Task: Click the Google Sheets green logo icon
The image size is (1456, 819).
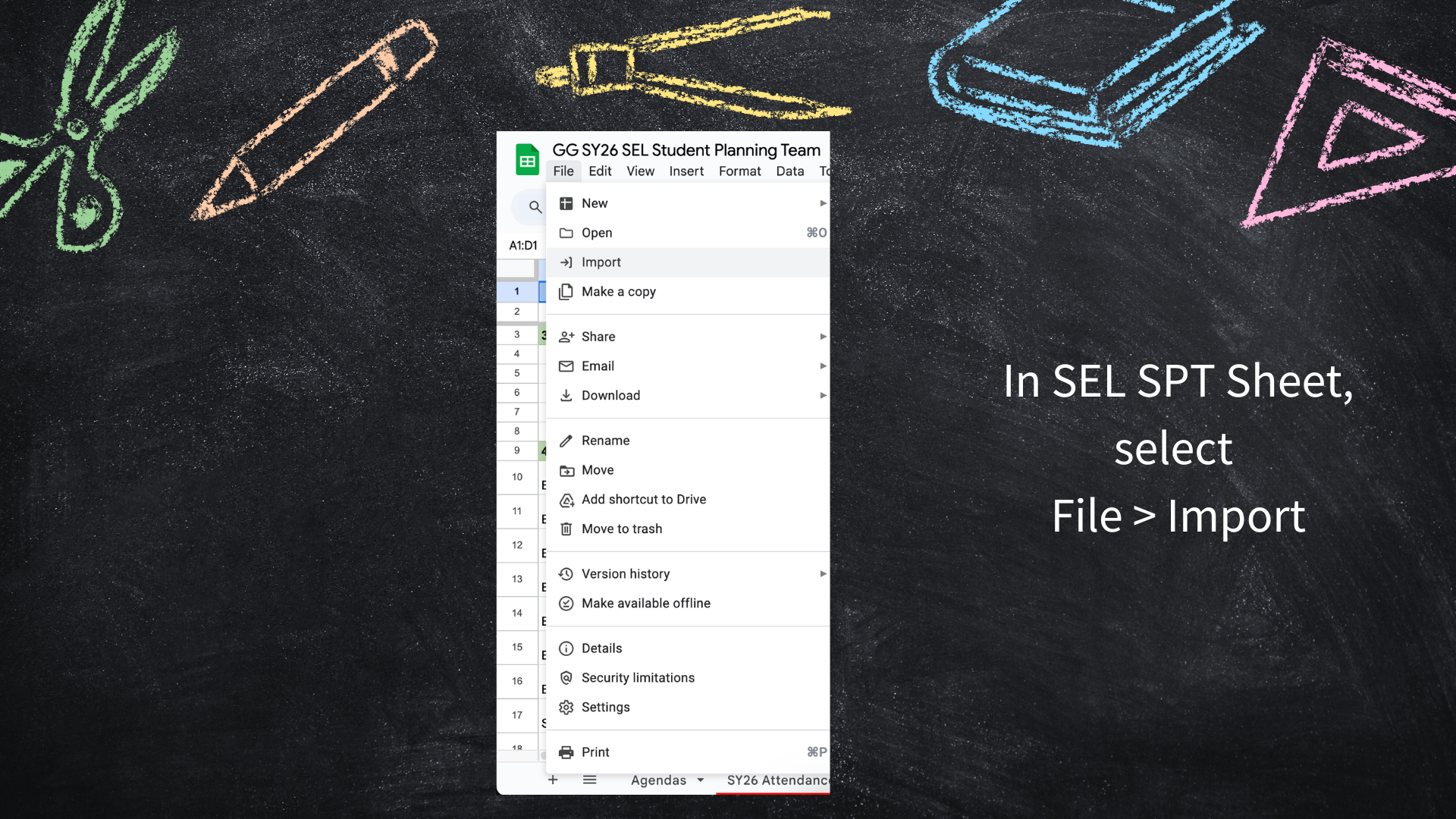Action: coord(527,160)
